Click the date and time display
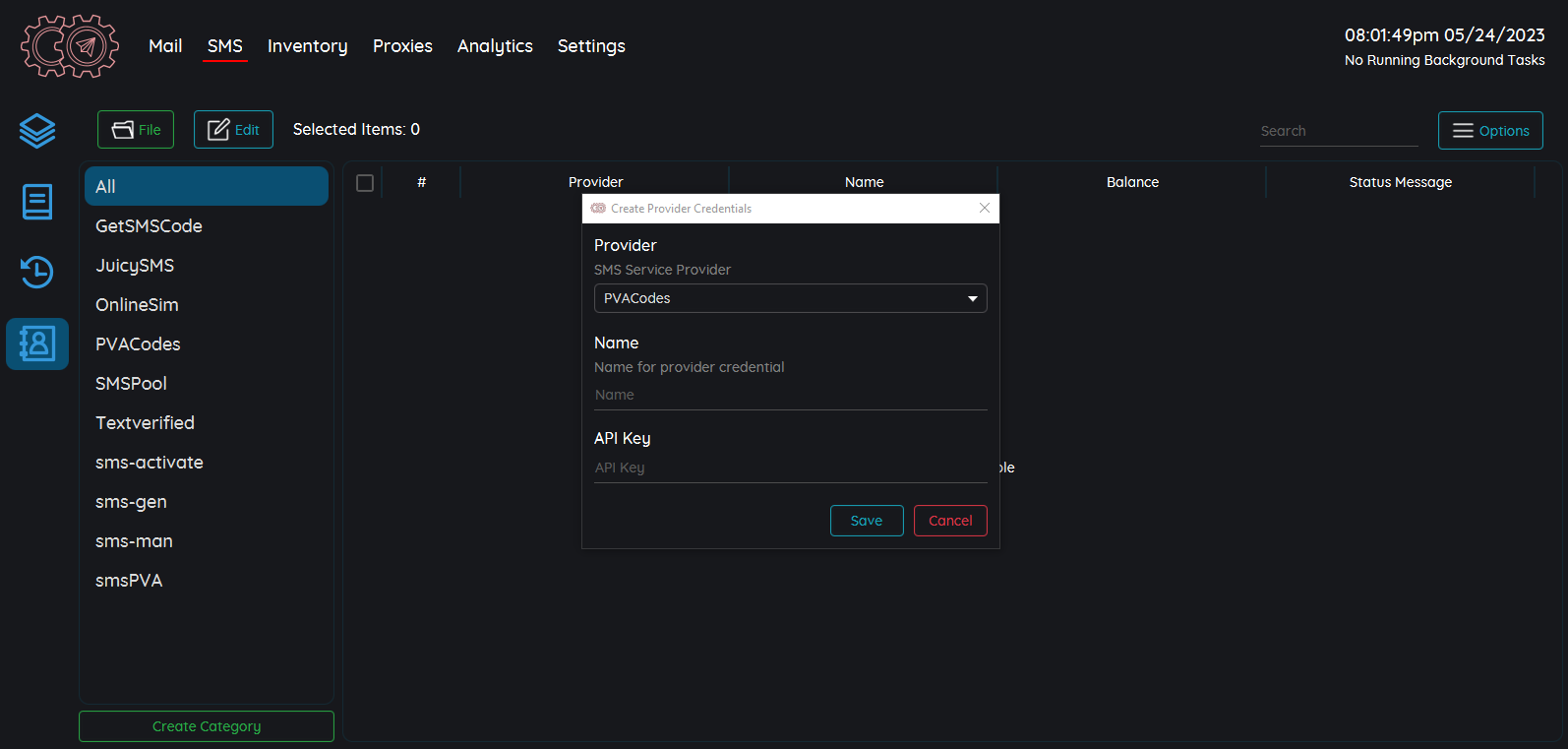The image size is (1568, 749). [1444, 35]
